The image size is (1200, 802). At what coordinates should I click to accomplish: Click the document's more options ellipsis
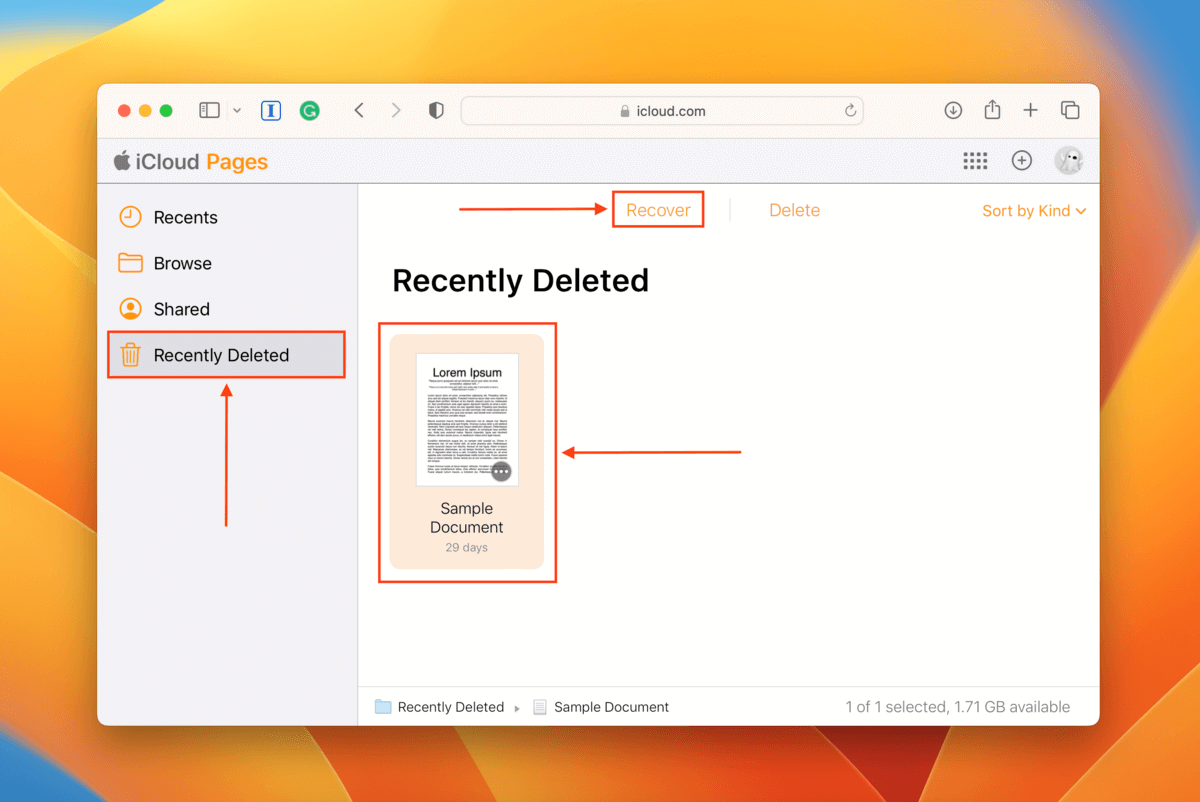501,471
